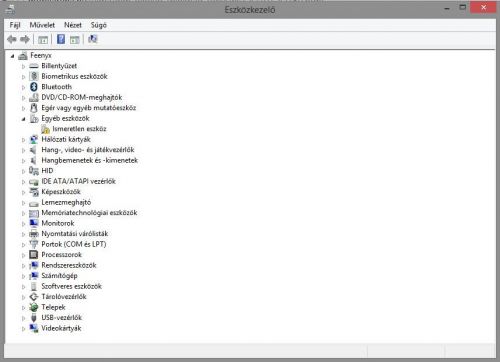Click the Hangbemenetek és -kimenetek speaker icon
The image size is (500, 362).
point(34,160)
